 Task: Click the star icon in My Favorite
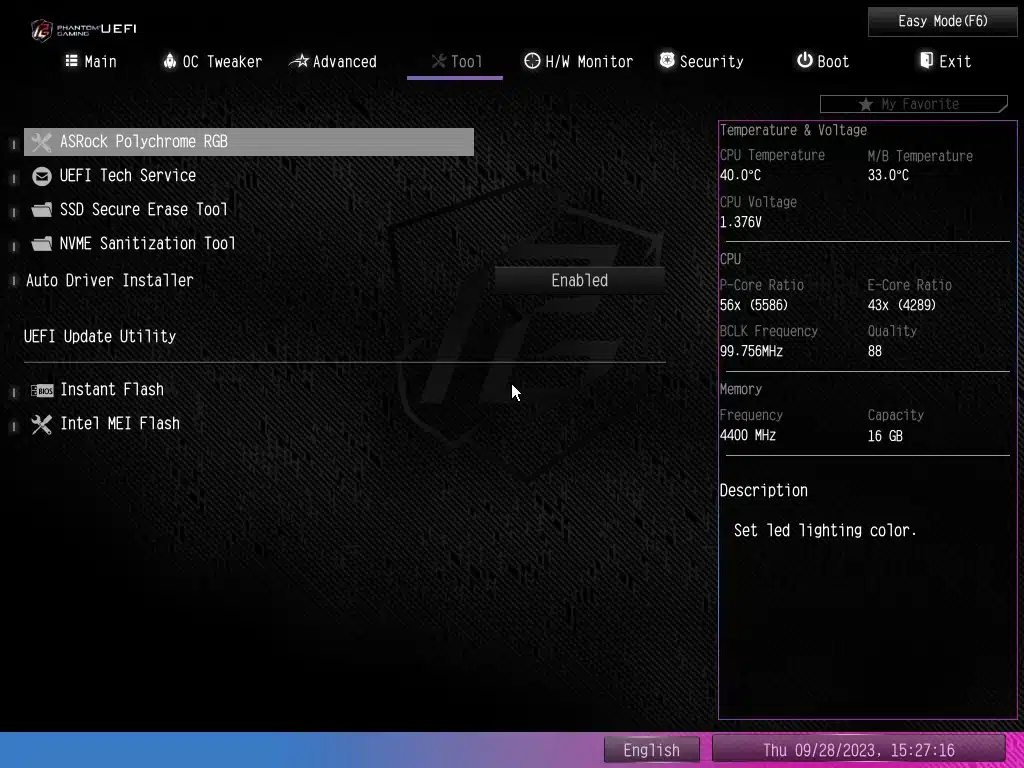[865, 104]
